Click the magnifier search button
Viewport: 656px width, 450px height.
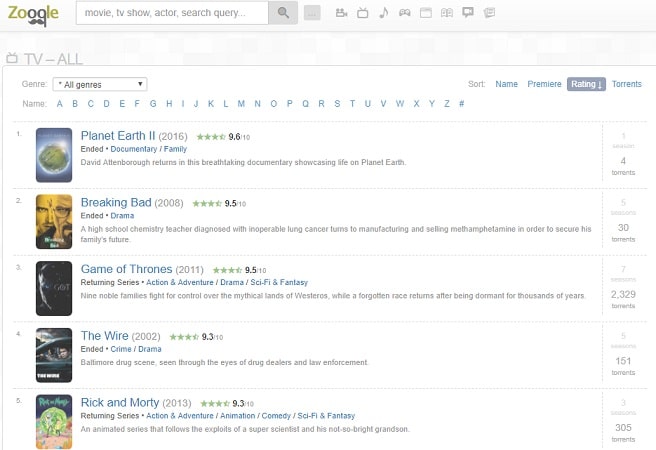[x=283, y=13]
